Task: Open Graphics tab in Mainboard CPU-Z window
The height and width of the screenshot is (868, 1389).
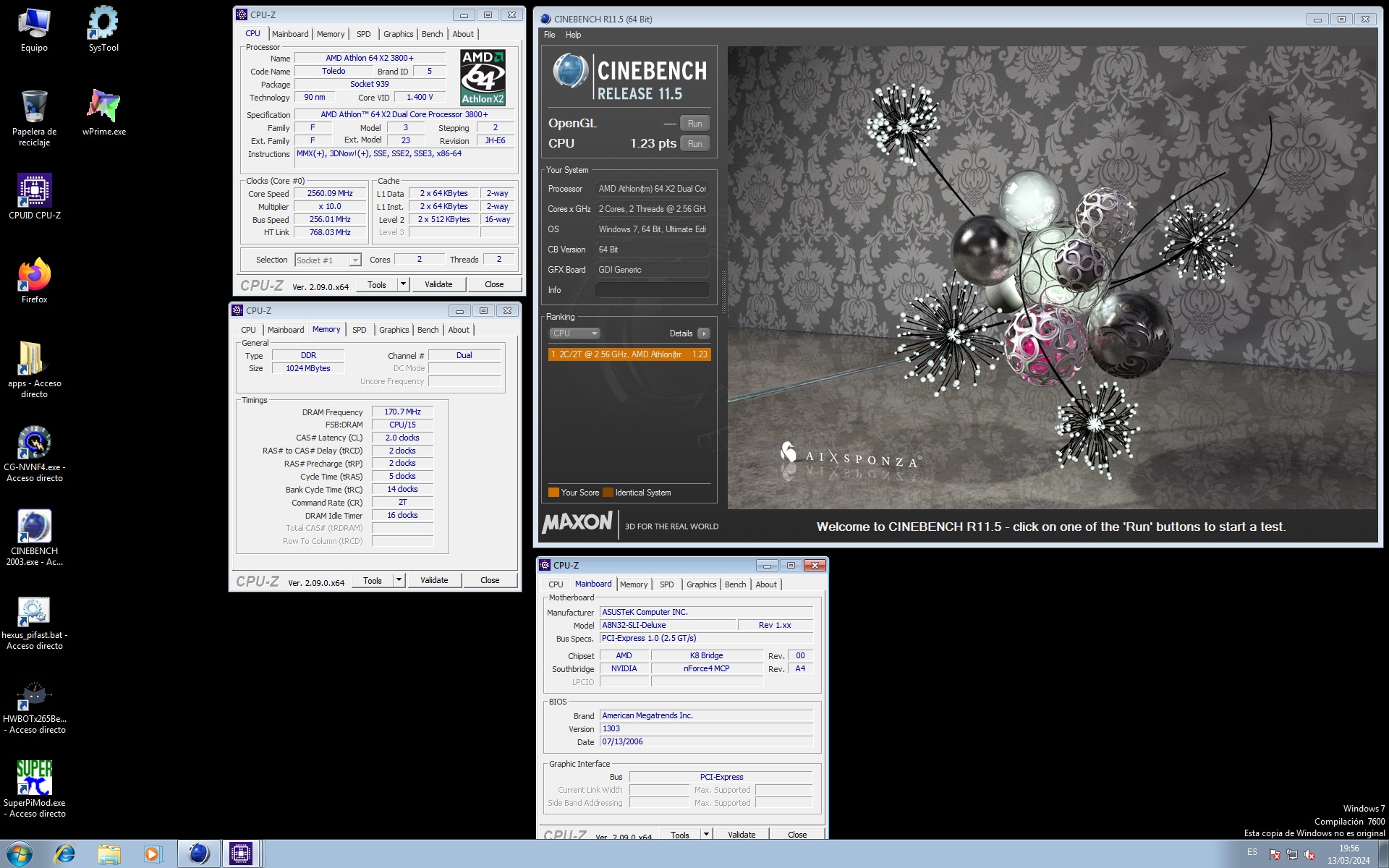Action: click(701, 584)
